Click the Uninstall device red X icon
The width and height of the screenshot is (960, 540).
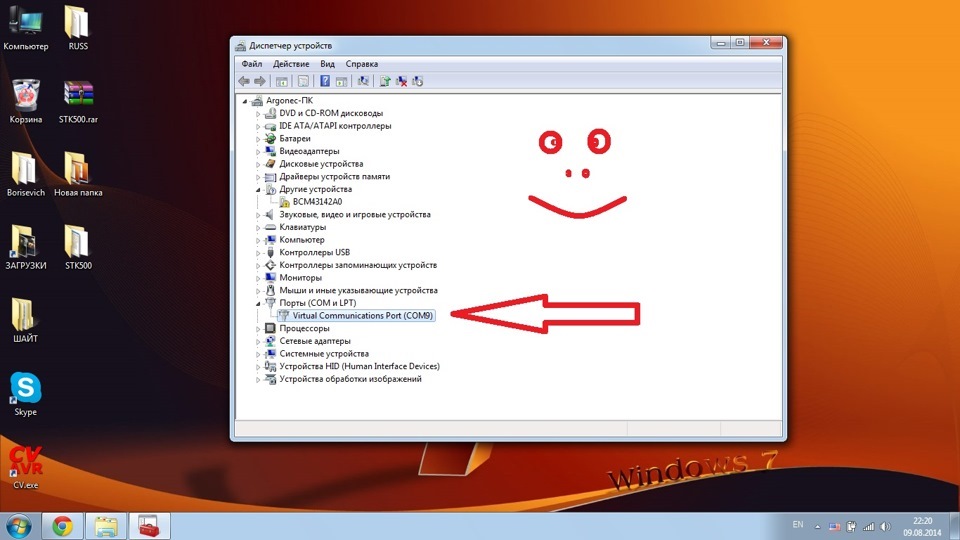(x=402, y=81)
